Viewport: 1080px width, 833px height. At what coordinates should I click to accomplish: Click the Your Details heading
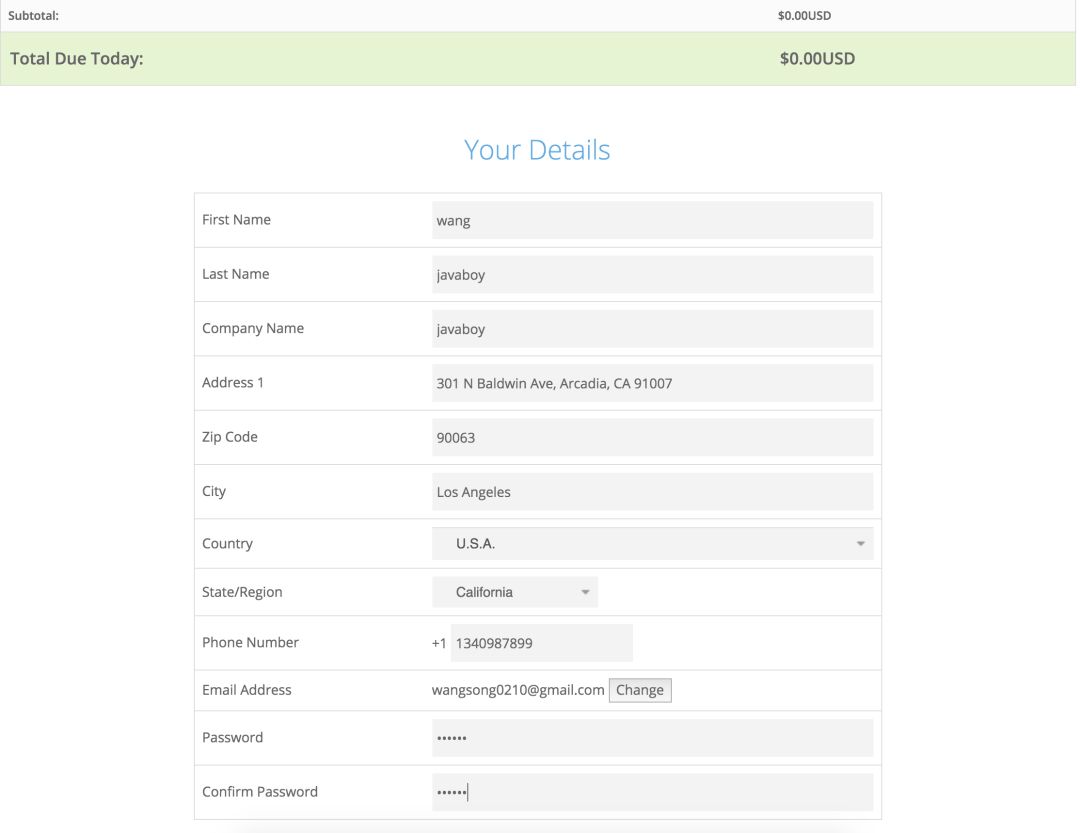[537, 150]
